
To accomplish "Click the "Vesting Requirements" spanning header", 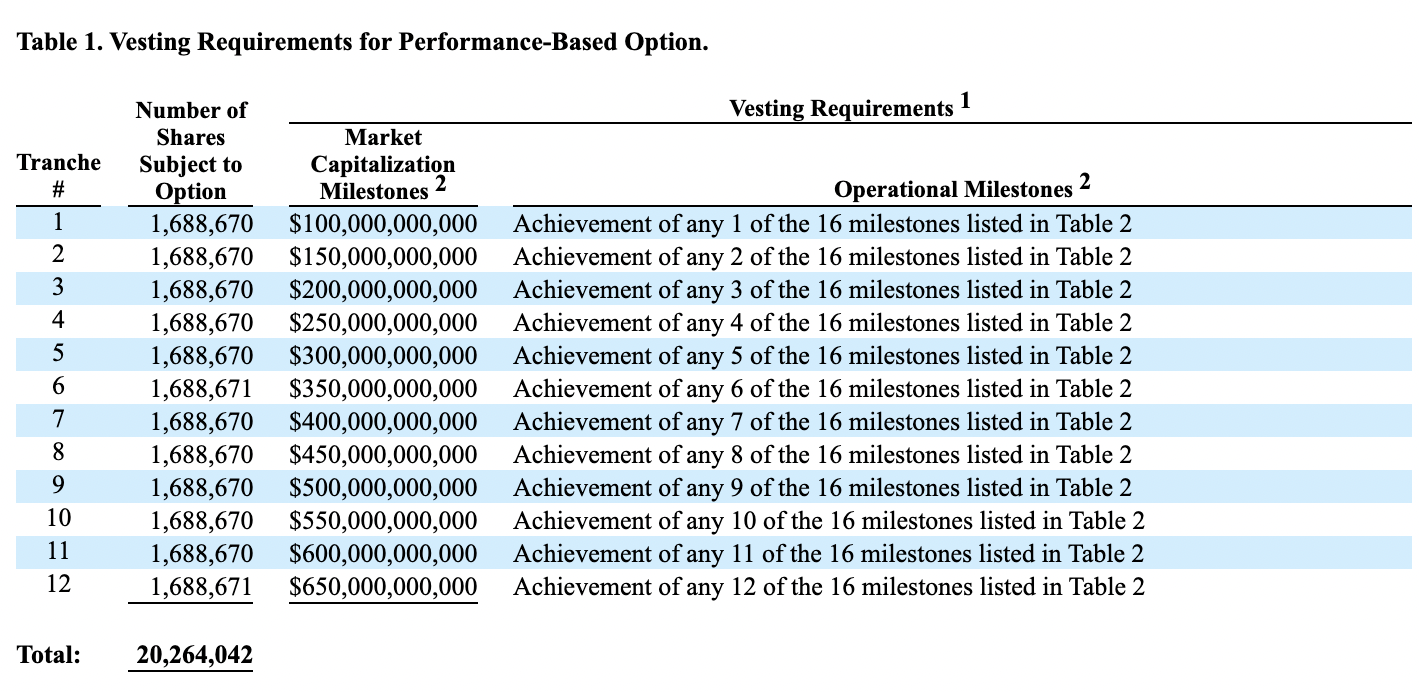I will [x=841, y=108].
